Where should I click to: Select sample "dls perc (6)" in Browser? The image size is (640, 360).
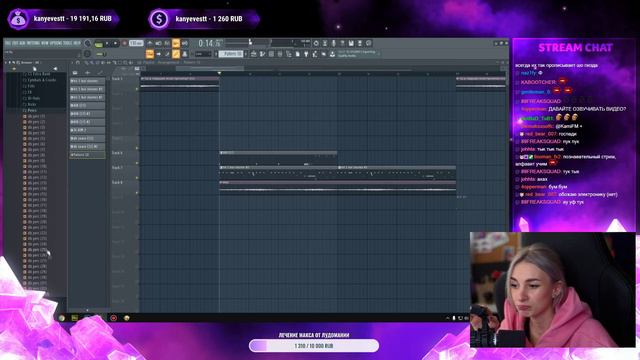point(36,144)
